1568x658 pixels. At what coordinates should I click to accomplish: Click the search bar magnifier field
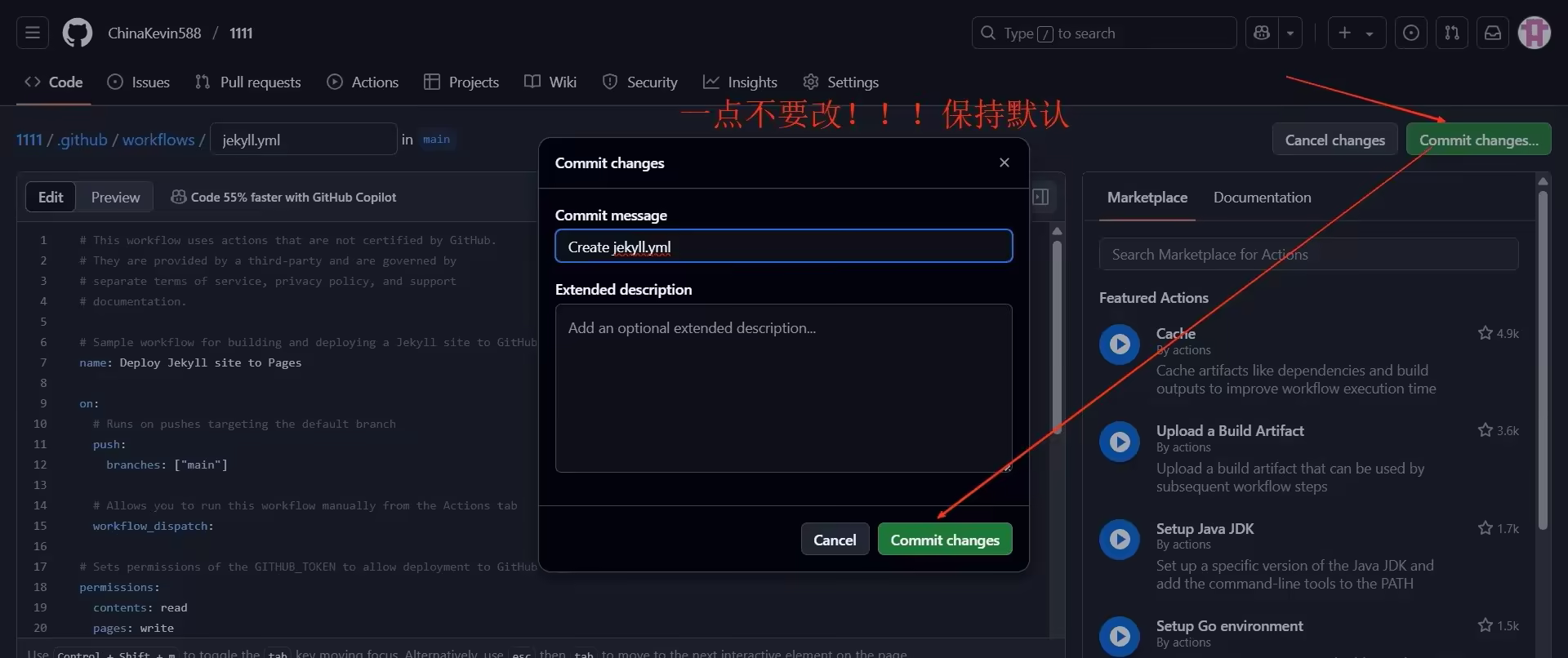pyautogui.click(x=1104, y=33)
